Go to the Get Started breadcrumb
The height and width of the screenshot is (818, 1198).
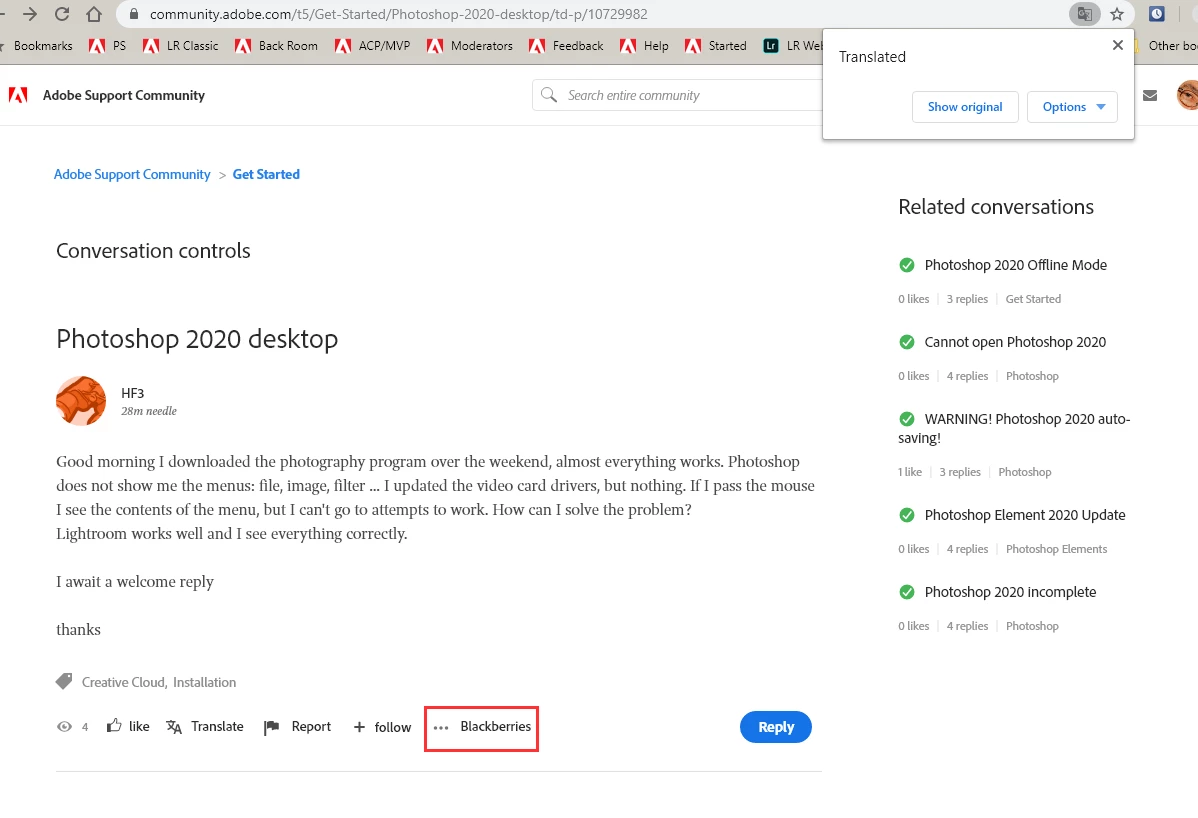pos(266,174)
